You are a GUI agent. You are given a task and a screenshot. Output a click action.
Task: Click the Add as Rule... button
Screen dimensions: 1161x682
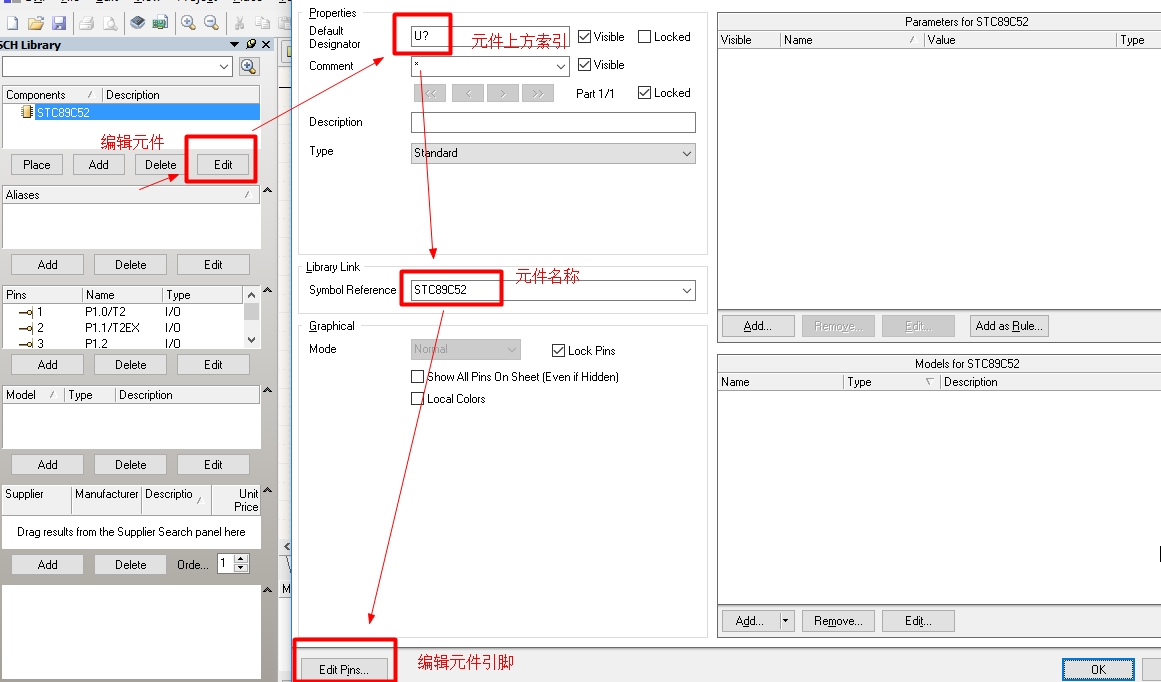1009,326
